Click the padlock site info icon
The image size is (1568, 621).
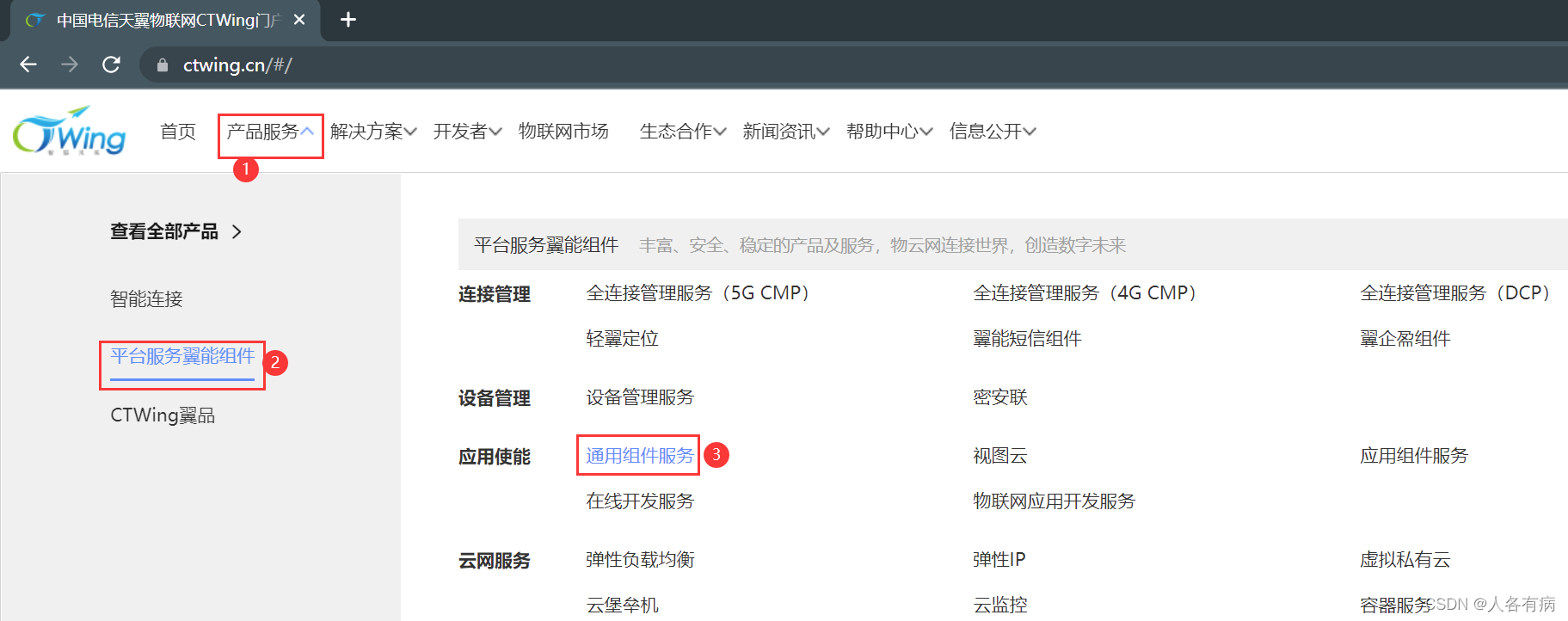pyautogui.click(x=162, y=65)
